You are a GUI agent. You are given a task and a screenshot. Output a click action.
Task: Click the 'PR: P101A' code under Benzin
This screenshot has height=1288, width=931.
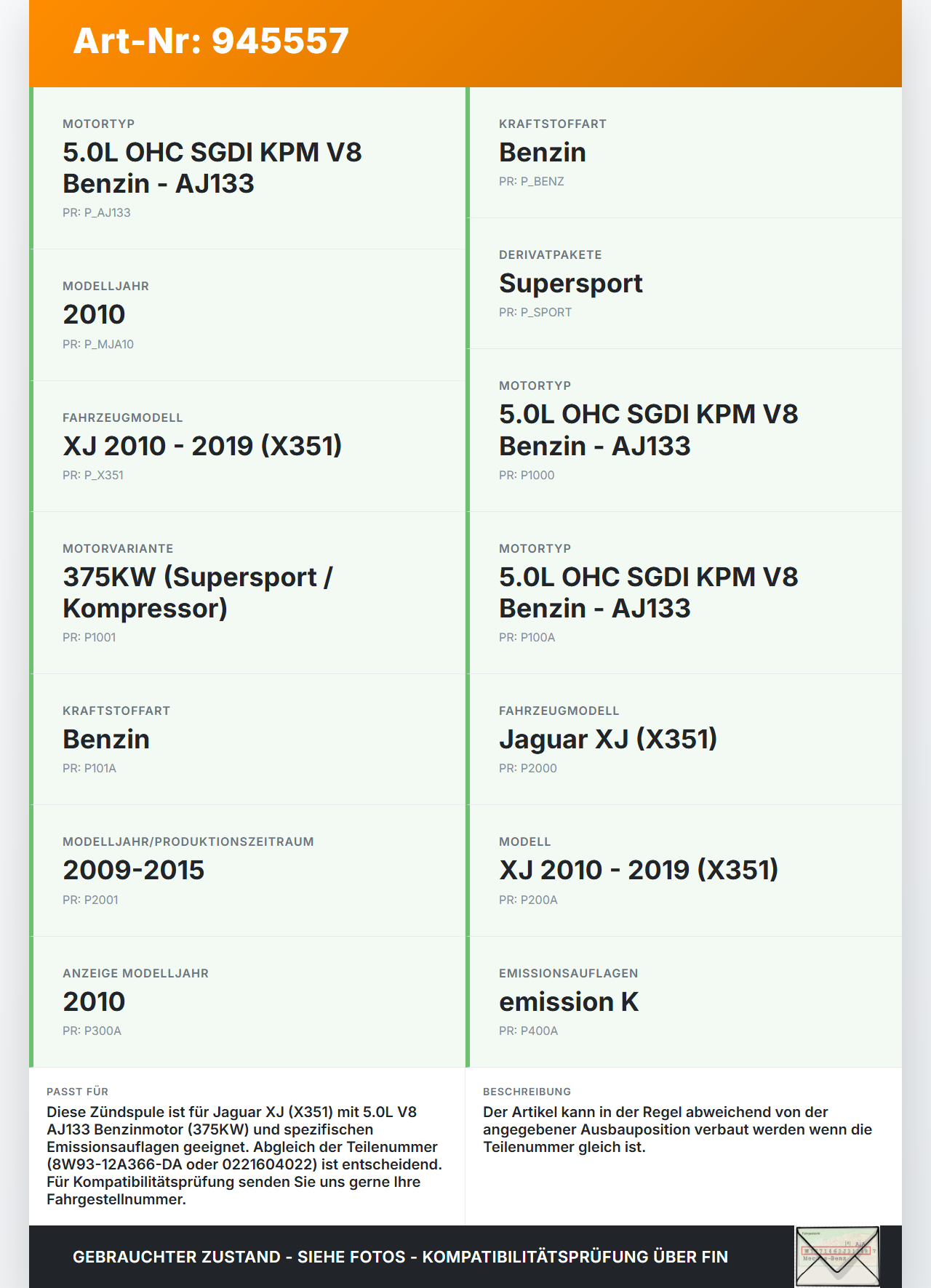(89, 769)
